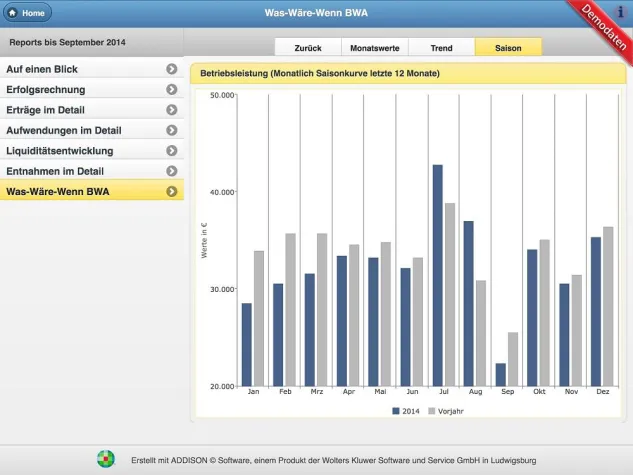Screen dimensions: 633x475
Task: Click the blue 2014 bar for Jul
Action: pos(437,275)
